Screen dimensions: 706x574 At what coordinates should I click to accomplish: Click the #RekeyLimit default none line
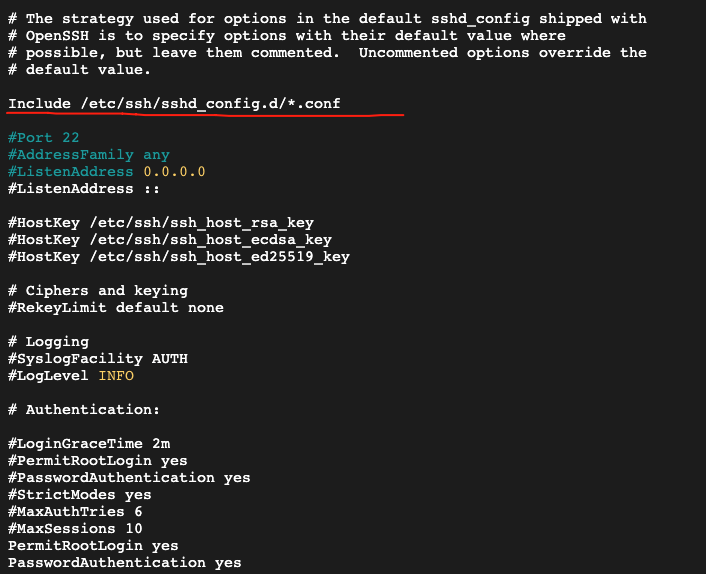click(116, 308)
